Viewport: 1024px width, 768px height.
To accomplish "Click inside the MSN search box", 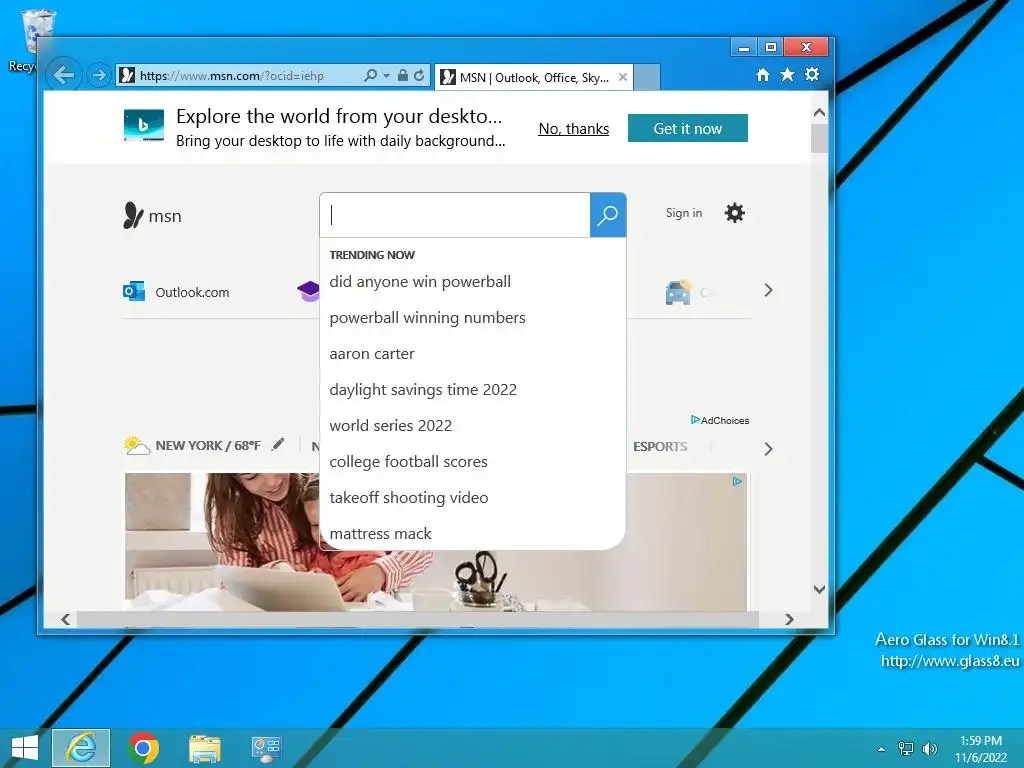I will [455, 215].
